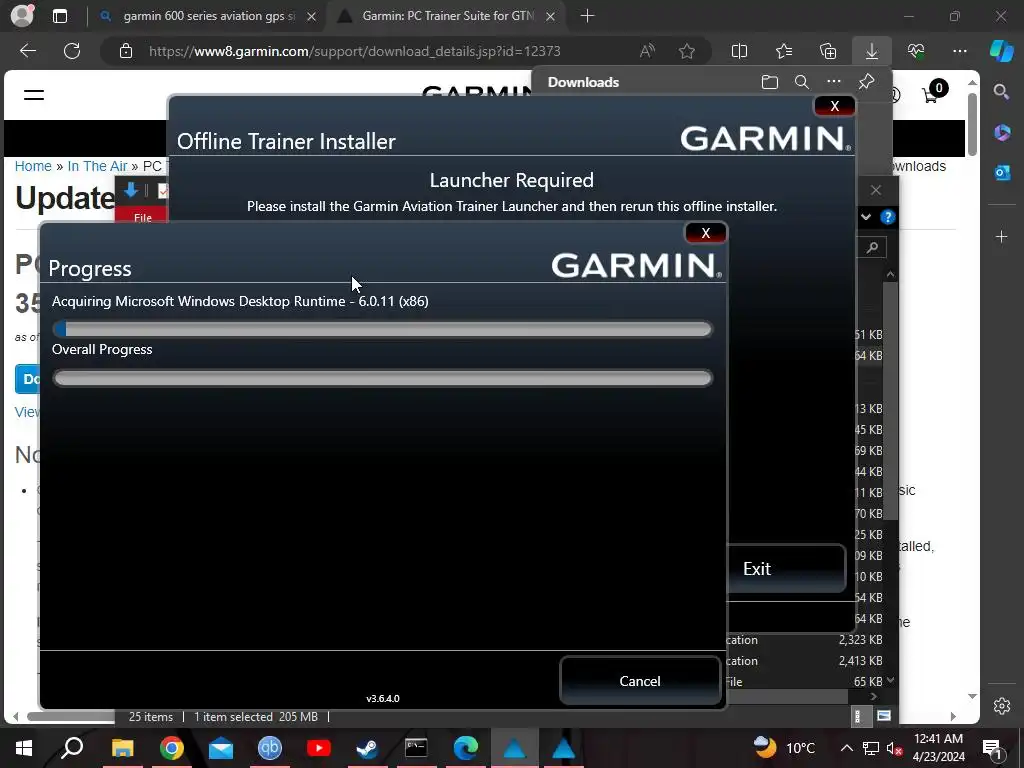Image resolution: width=1024 pixels, height=768 pixels.
Task: Expand the File Explorer ribbon chevron
Action: (866, 217)
